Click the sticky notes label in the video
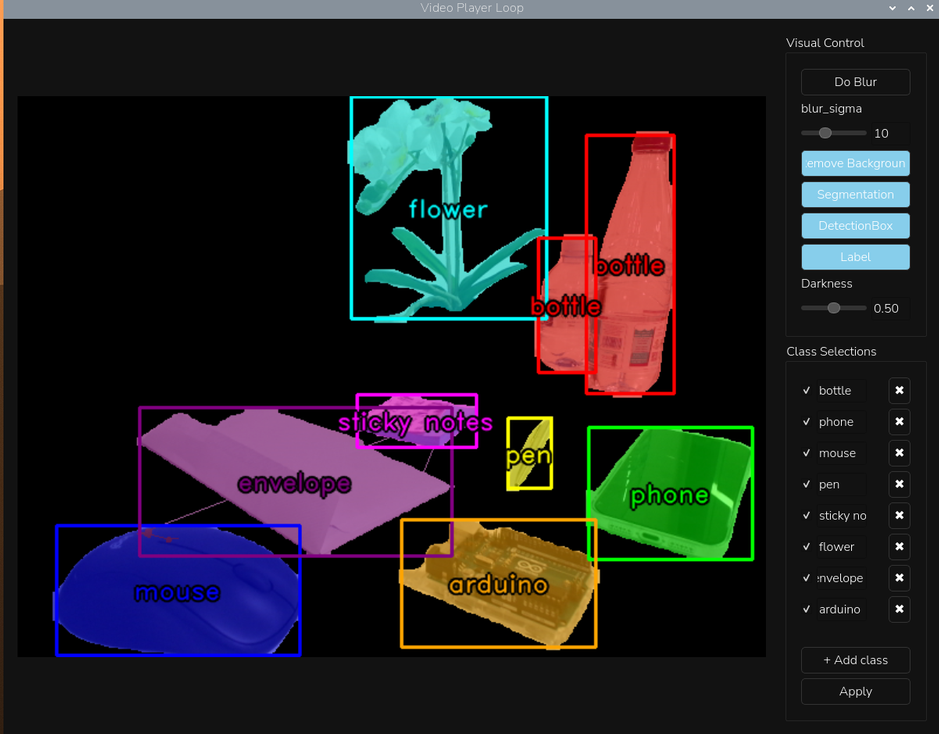The width and height of the screenshot is (939, 734). 415,423
